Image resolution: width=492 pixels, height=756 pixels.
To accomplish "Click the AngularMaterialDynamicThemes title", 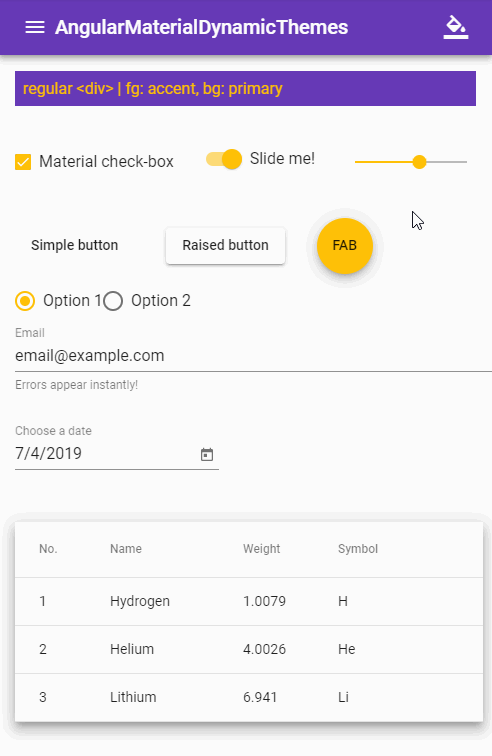I will [x=201, y=27].
